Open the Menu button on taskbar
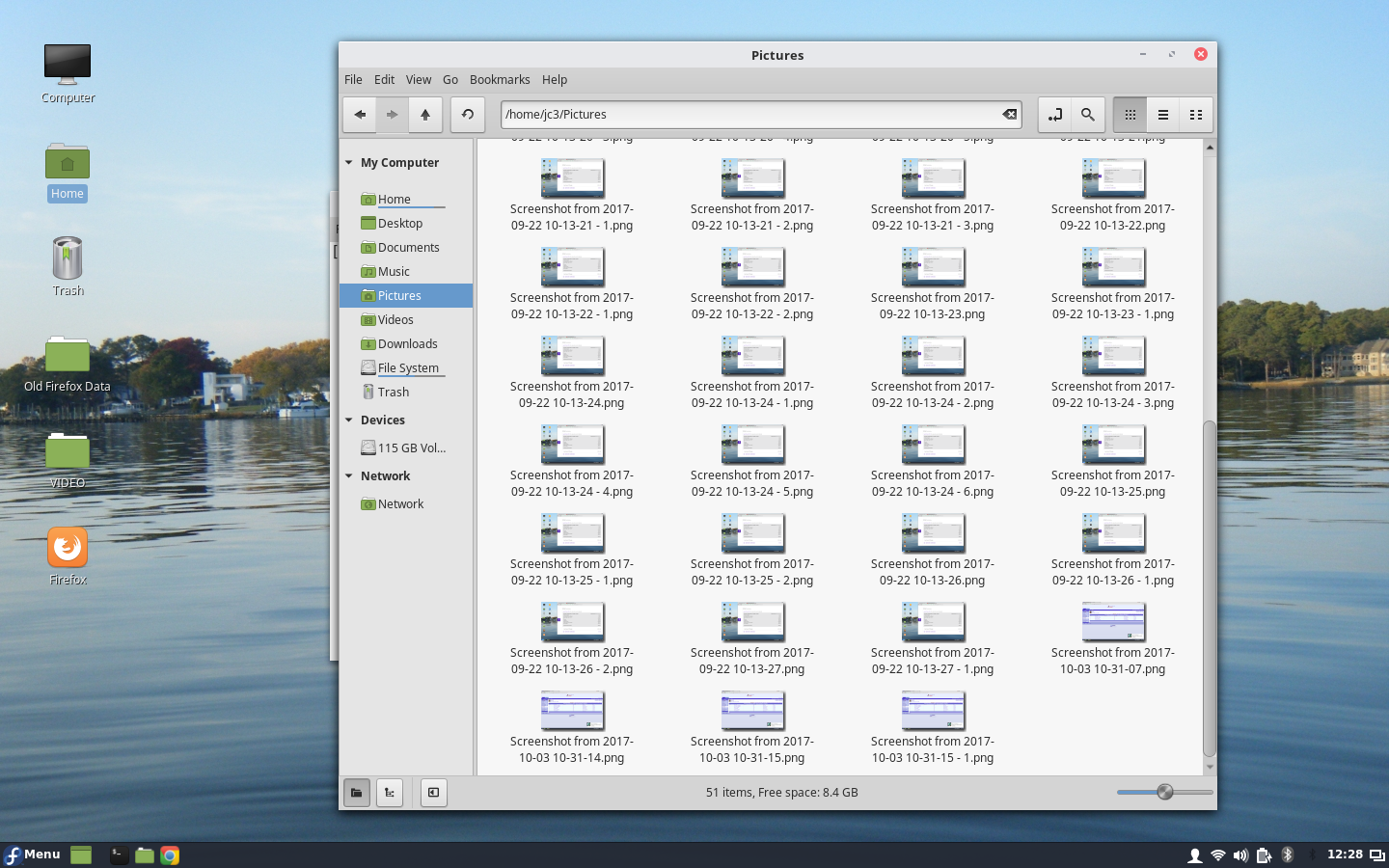 [x=33, y=854]
